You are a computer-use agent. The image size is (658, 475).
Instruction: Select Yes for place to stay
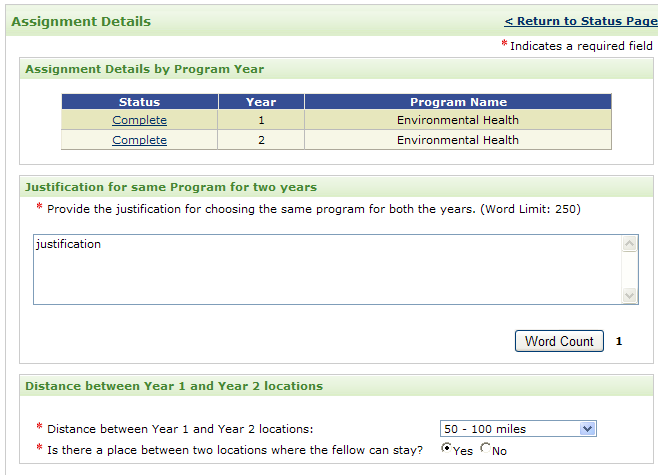point(446,449)
